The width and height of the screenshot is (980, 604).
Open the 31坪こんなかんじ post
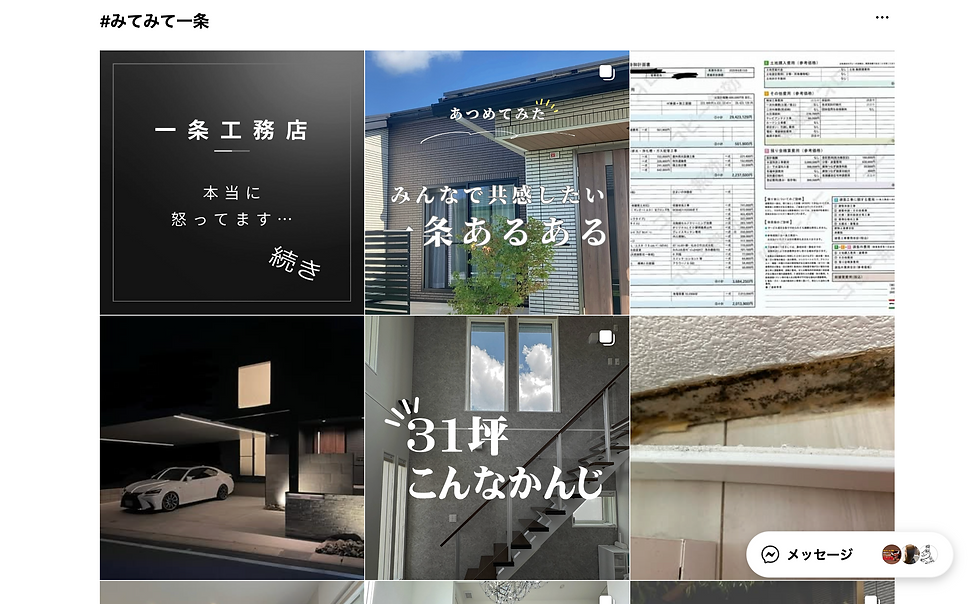point(497,448)
